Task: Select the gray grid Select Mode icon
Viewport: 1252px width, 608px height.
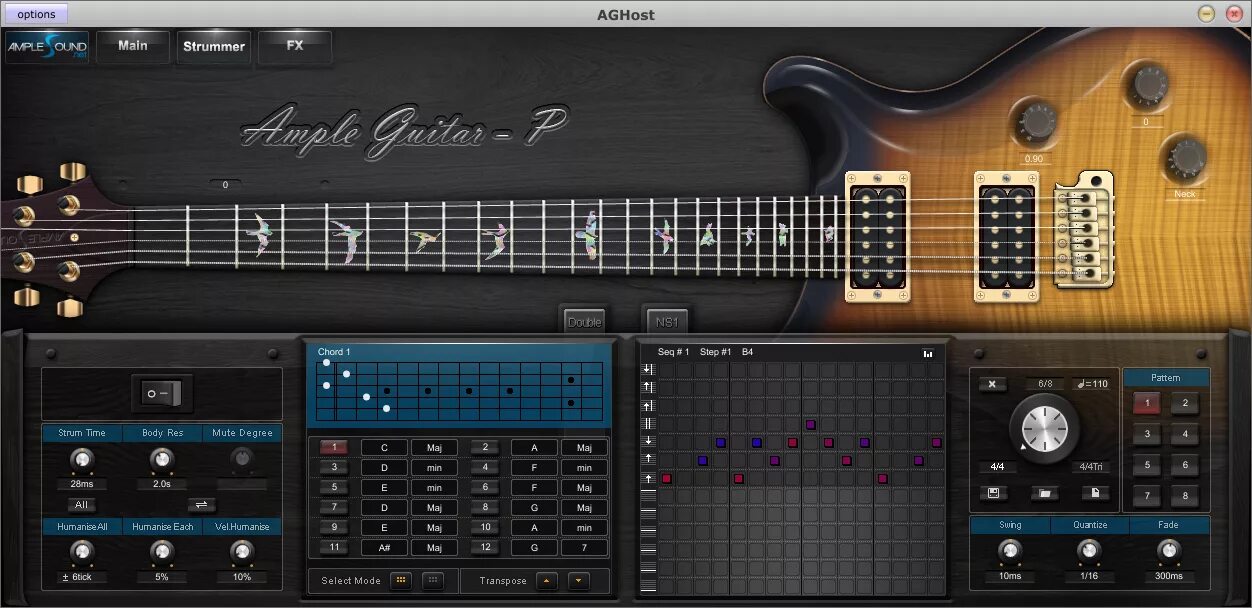Action: [432, 580]
